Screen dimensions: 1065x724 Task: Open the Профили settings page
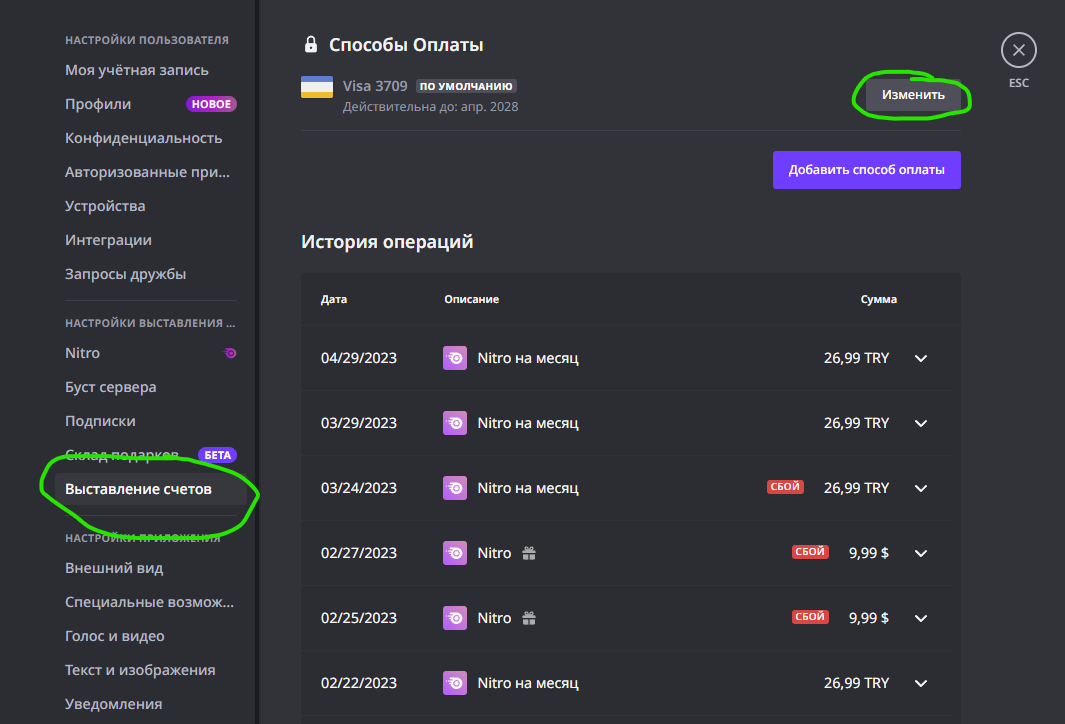coord(151,104)
